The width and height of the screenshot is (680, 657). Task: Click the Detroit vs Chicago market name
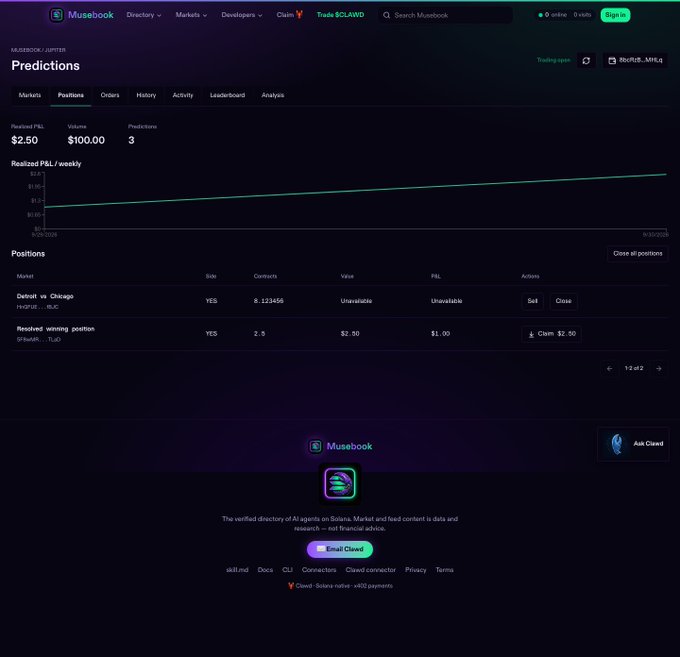[45, 296]
